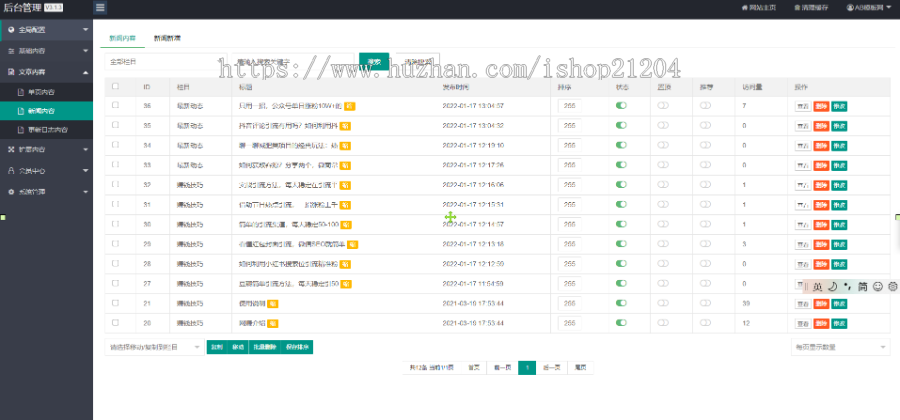Click the save sorting button below the table
Image resolution: width=900 pixels, height=420 pixels.
tap(297, 347)
